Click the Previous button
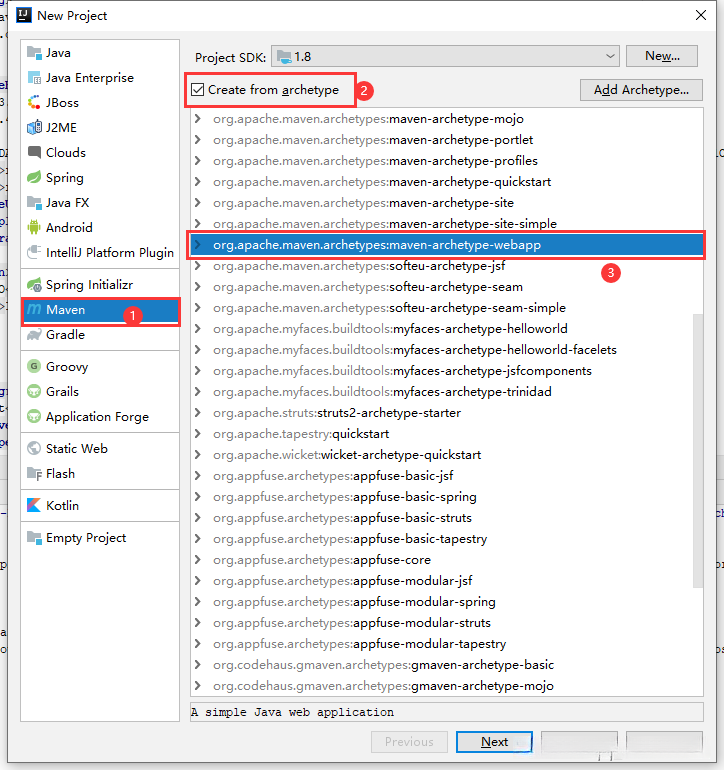 409,742
